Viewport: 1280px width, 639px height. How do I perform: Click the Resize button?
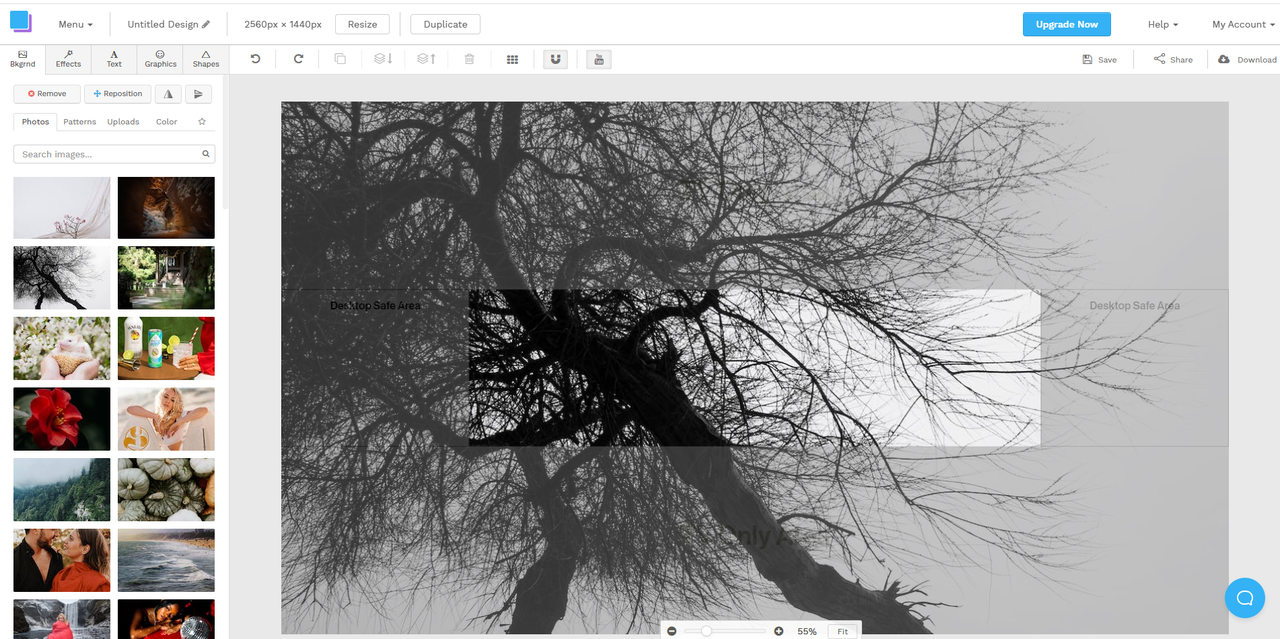(362, 24)
